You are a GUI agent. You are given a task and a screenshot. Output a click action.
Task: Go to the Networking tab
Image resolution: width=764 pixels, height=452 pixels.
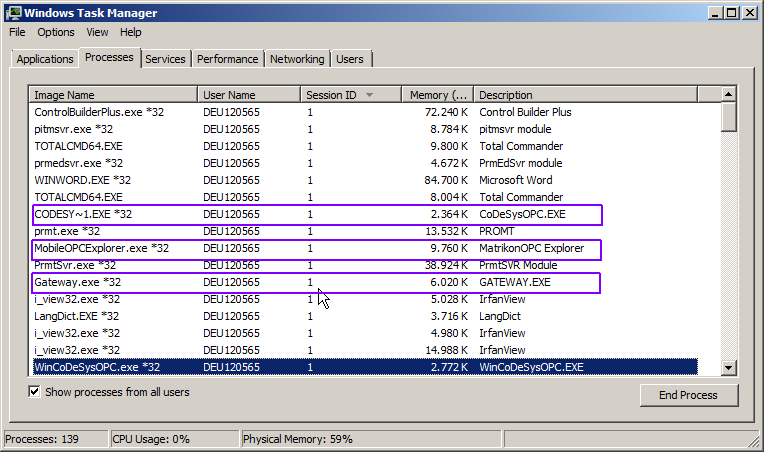click(x=297, y=59)
